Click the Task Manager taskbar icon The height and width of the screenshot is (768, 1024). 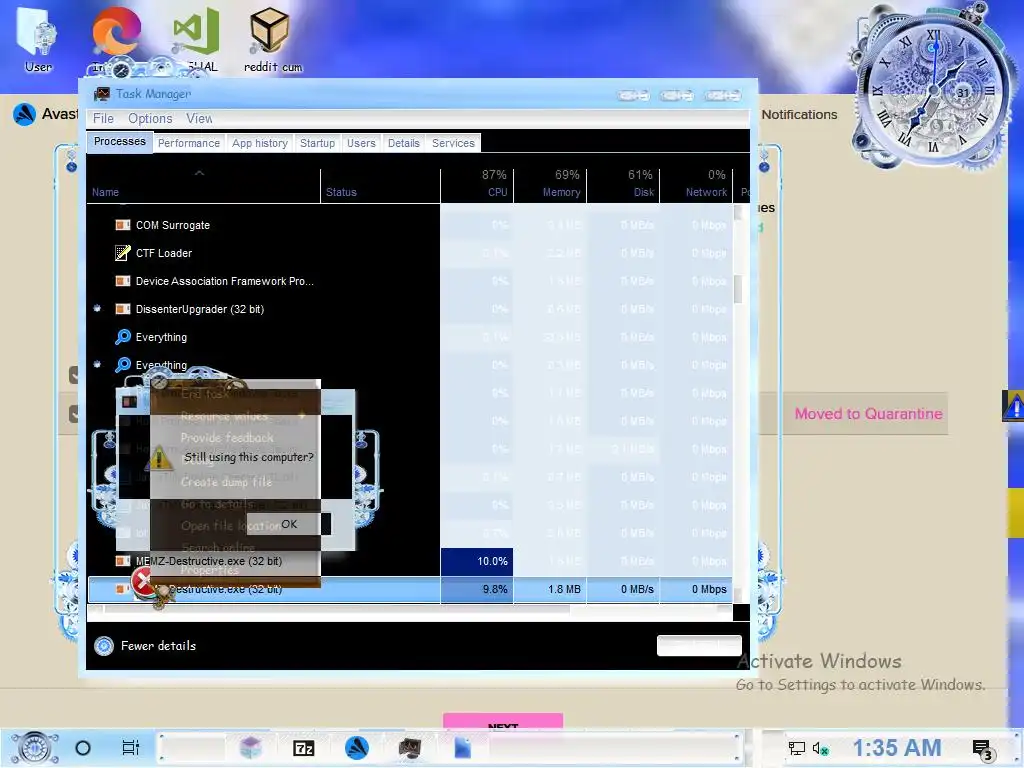tap(409, 748)
